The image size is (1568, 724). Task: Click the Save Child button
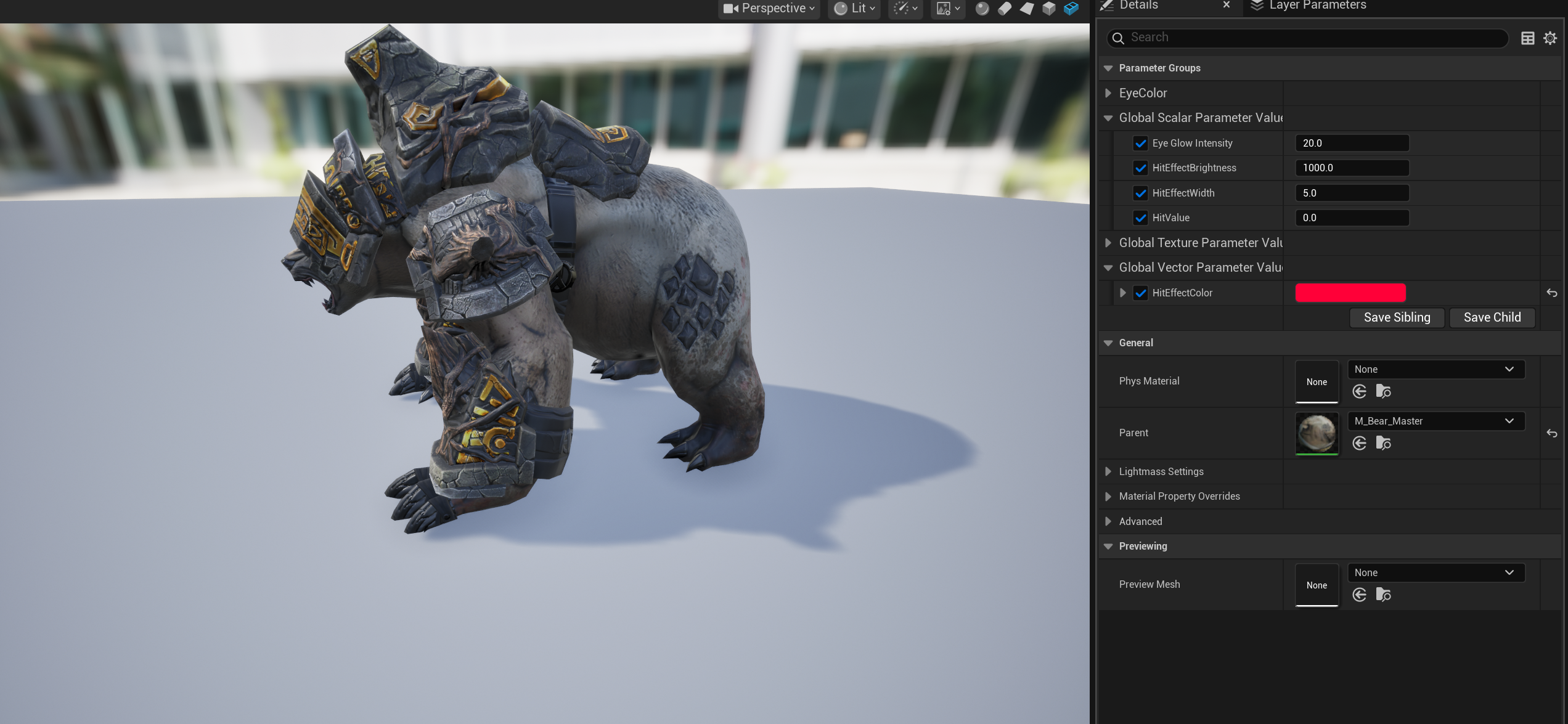[x=1492, y=317]
